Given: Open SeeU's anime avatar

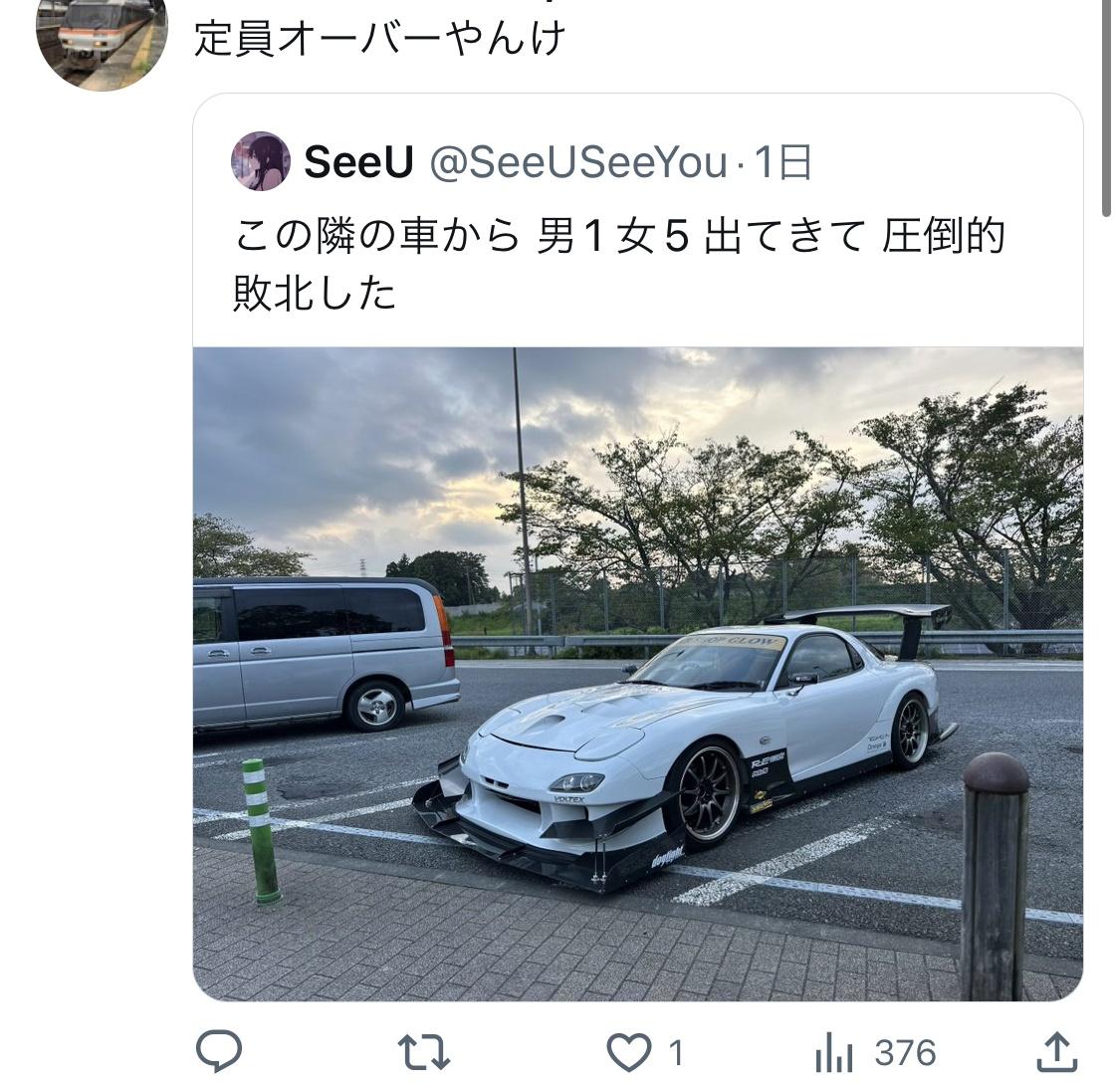Looking at the screenshot, I should click(x=261, y=161).
